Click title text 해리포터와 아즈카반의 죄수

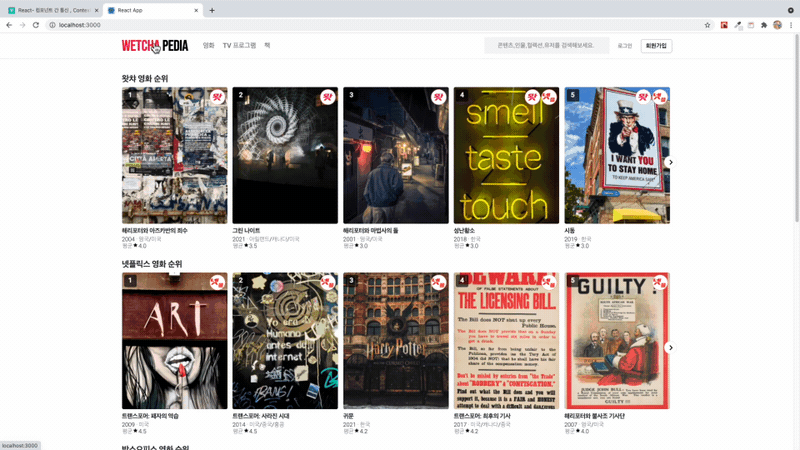coord(155,231)
